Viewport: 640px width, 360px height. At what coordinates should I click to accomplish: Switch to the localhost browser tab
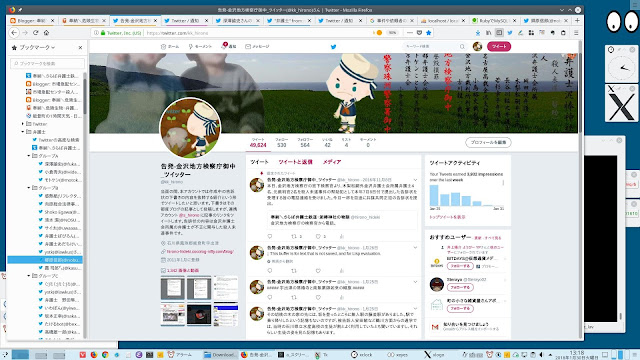click(x=442, y=20)
